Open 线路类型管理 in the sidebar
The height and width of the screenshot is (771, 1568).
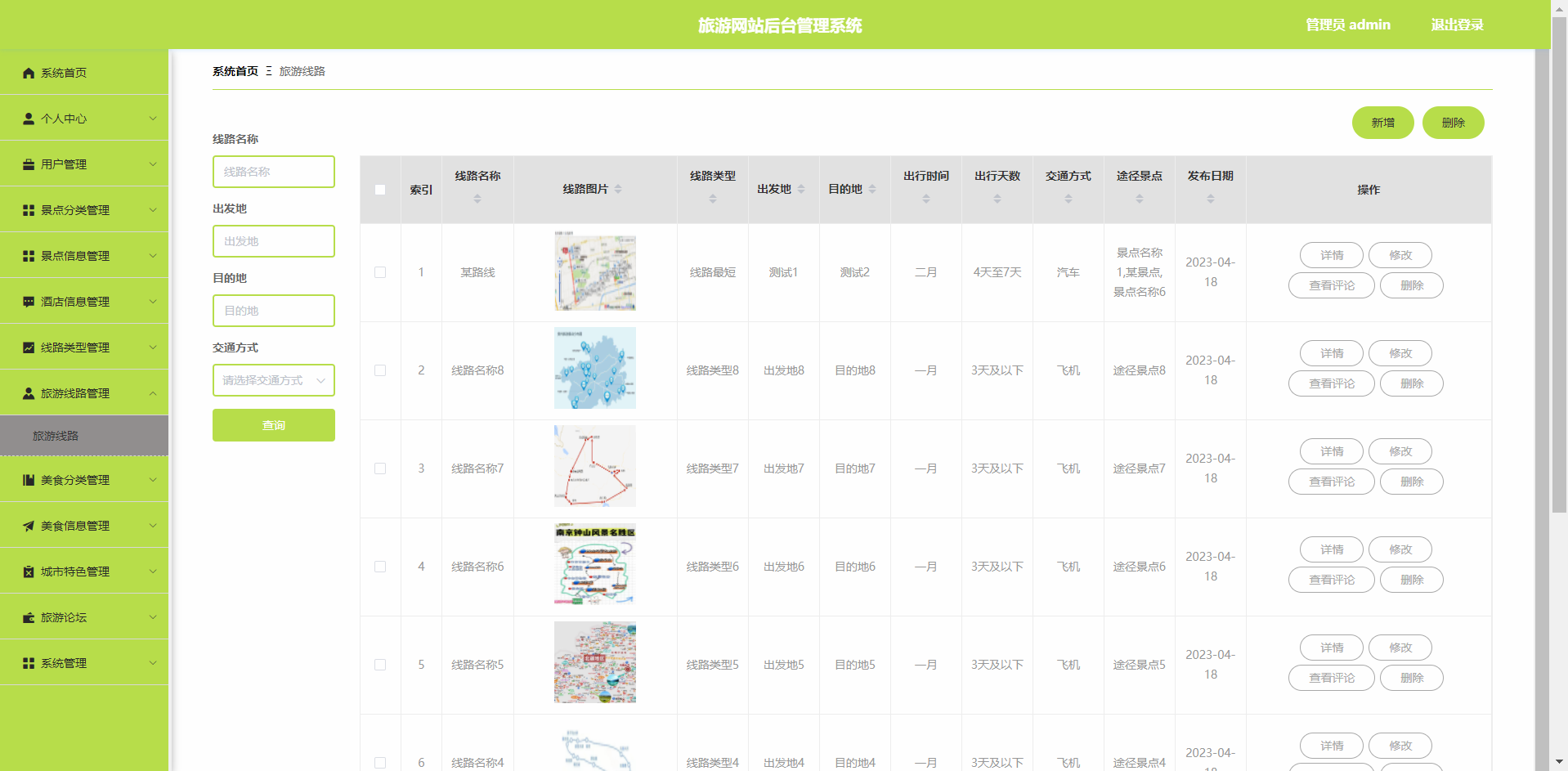84,347
